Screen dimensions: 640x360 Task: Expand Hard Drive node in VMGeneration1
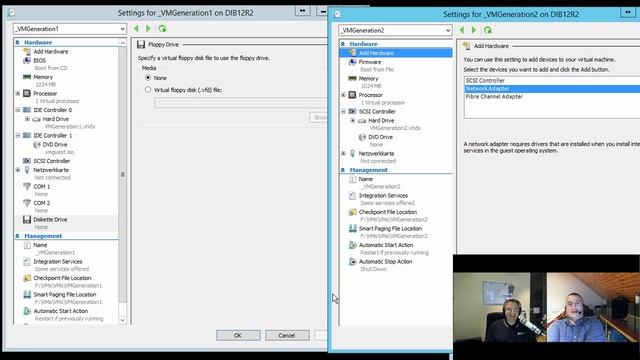pos(27,119)
